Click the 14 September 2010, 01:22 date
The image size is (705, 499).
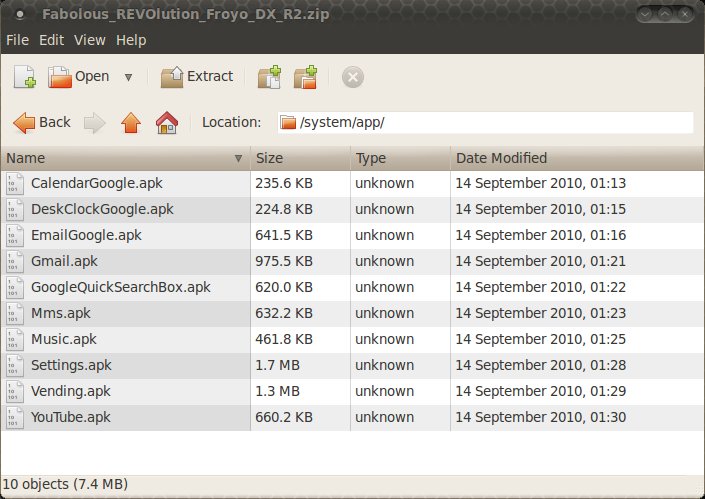pyautogui.click(x=540, y=287)
